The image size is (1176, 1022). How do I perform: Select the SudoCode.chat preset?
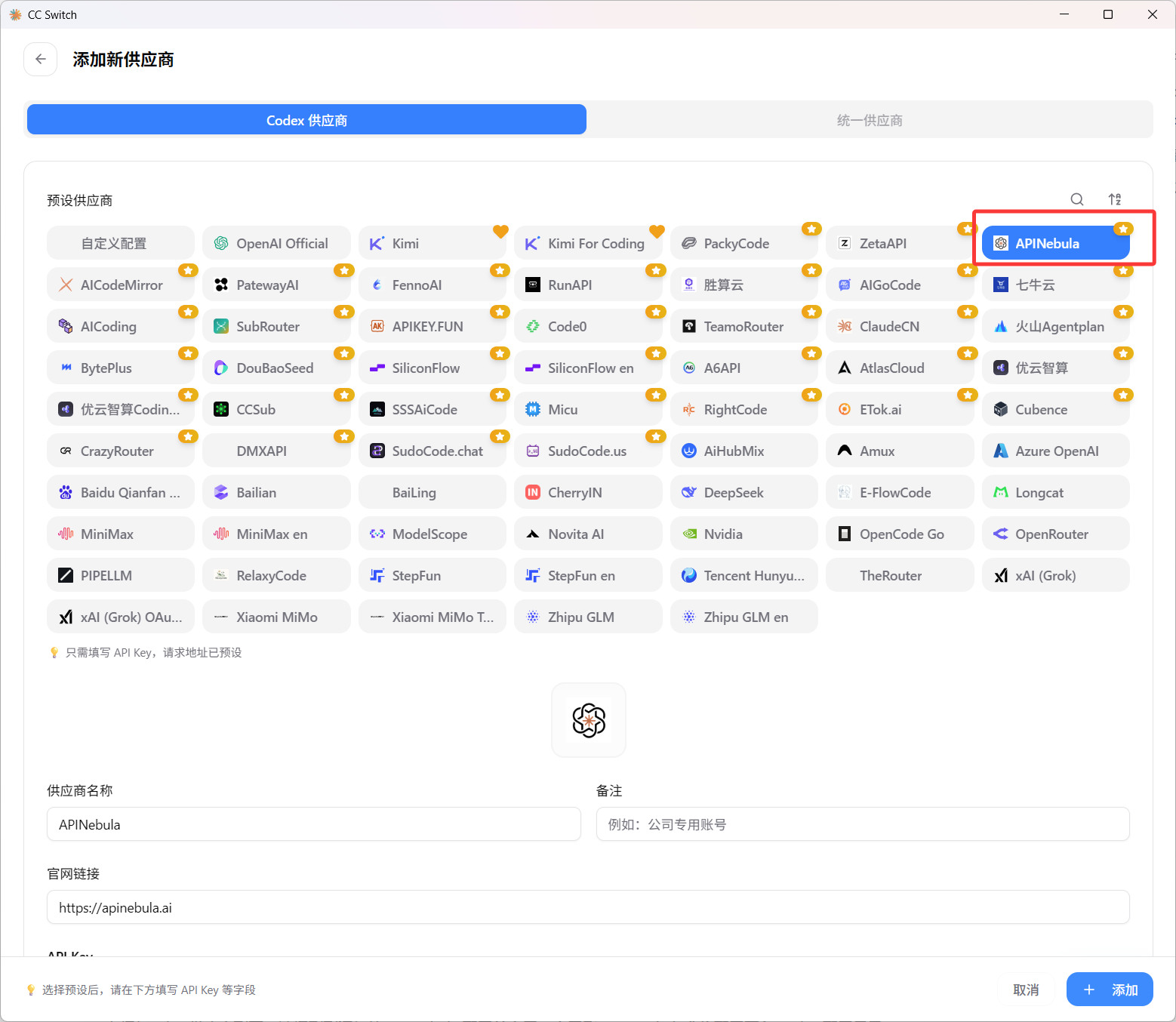[433, 451]
